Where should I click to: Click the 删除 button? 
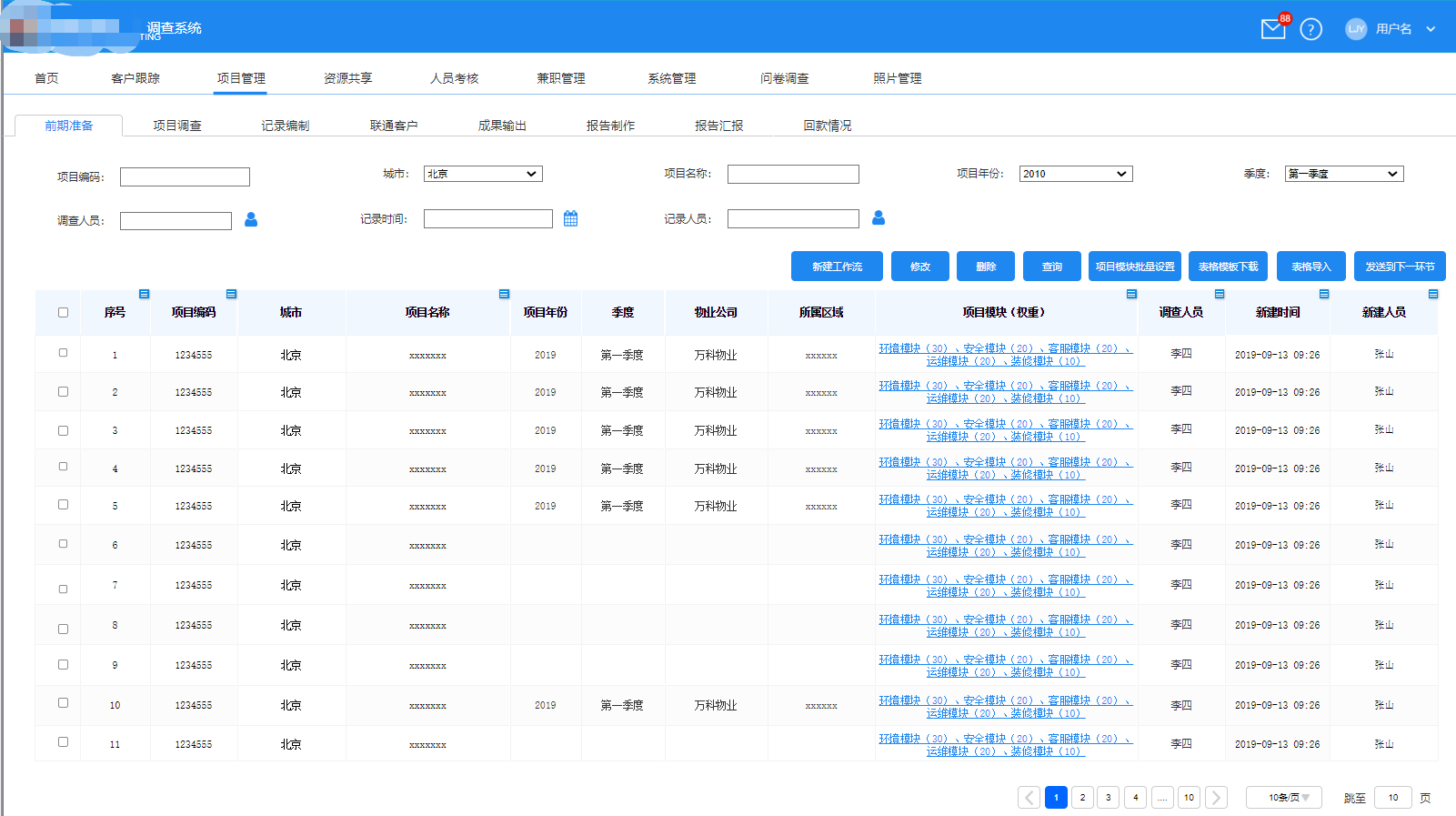tap(986, 267)
